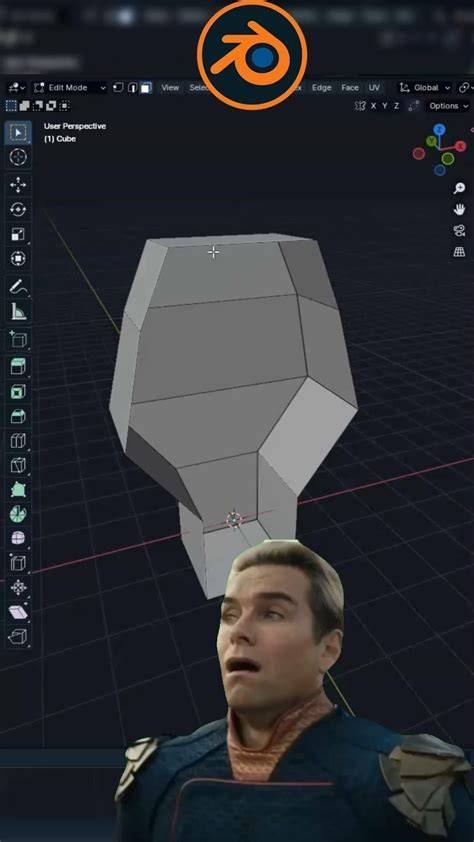Select the Move tool
The height and width of the screenshot is (842, 474).
tap(18, 185)
